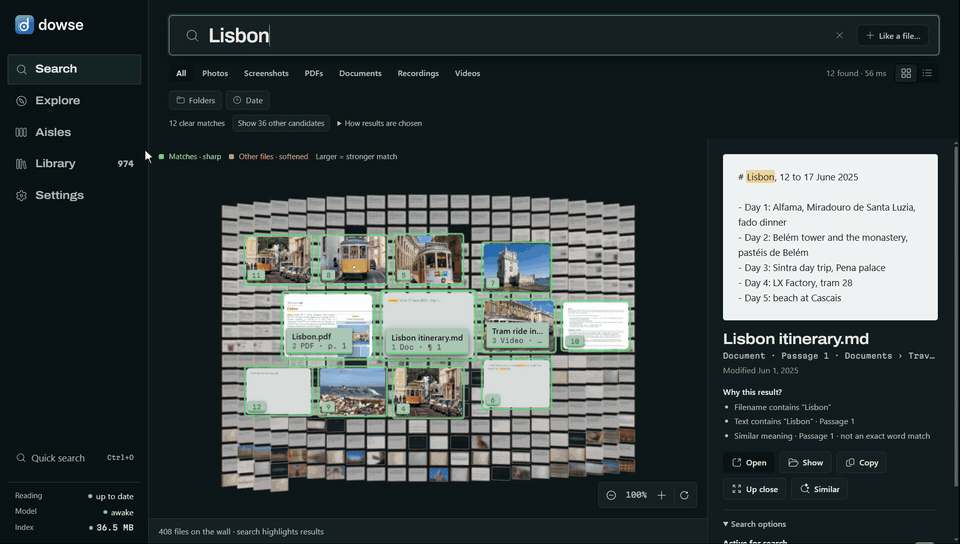Click Reading 'up to date' status
Viewport: 960px width, 544px height.
click(x=114, y=496)
